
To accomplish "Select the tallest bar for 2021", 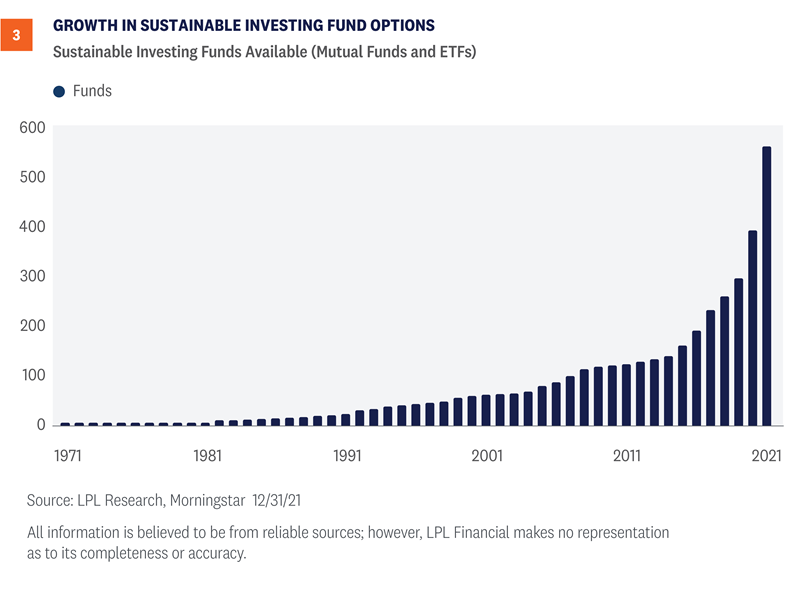I will [x=767, y=285].
